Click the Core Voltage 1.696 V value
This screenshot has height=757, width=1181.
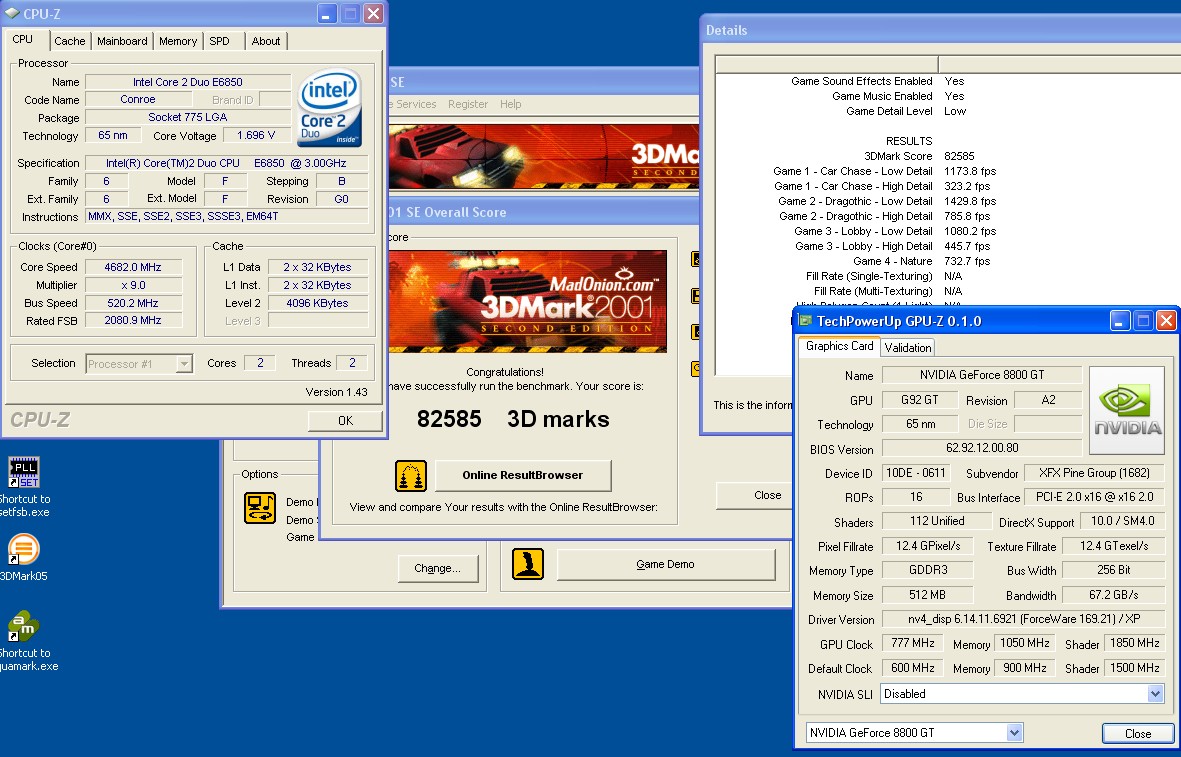pyautogui.click(x=256, y=136)
